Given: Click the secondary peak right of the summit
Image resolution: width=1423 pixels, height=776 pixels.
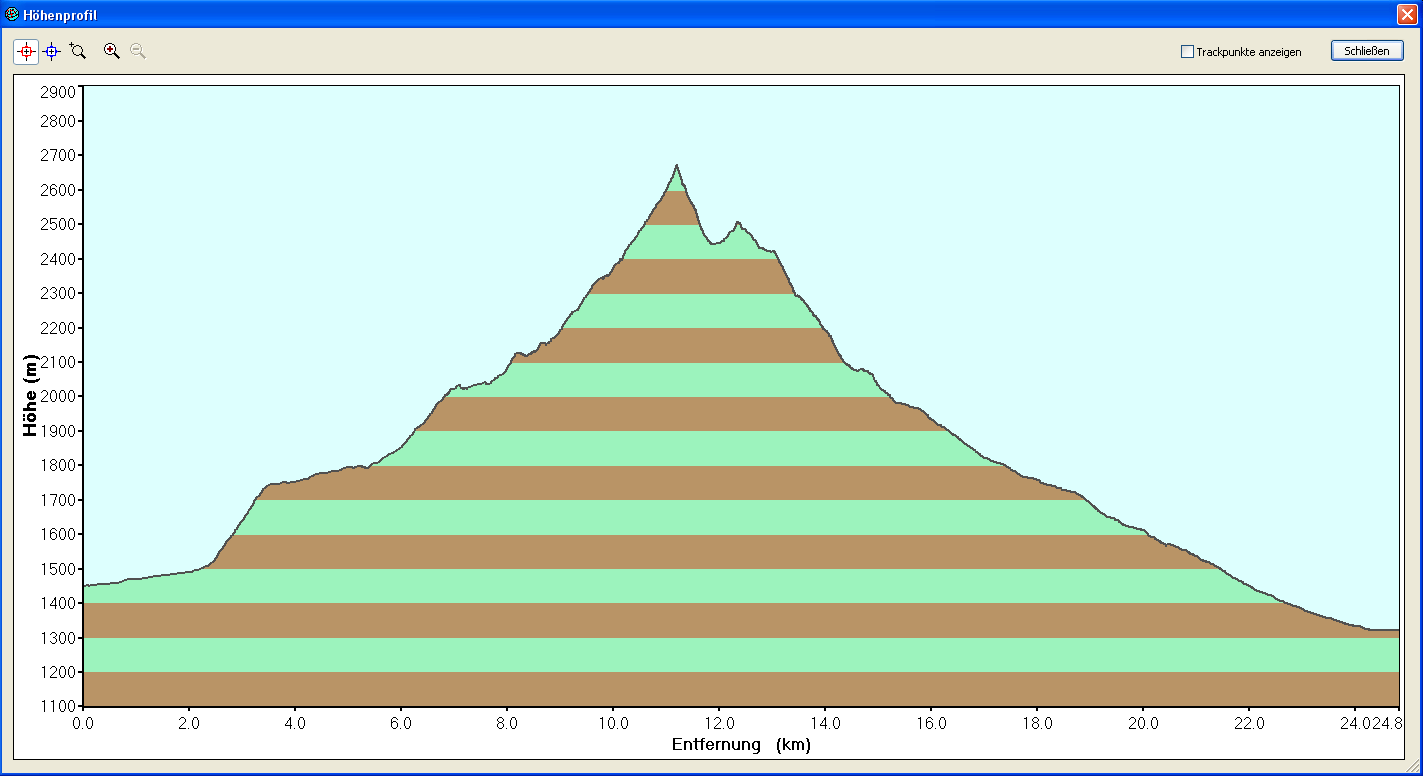Looking at the screenshot, I should 737,223.
